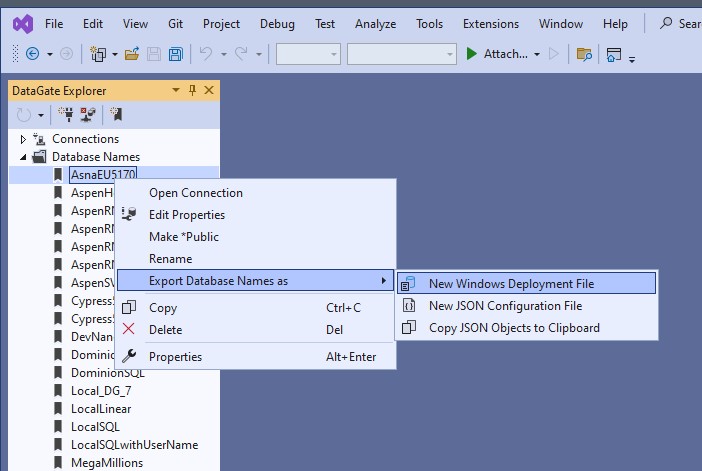
Task: Close the DataGate Explorer panel
Action: pos(209,90)
